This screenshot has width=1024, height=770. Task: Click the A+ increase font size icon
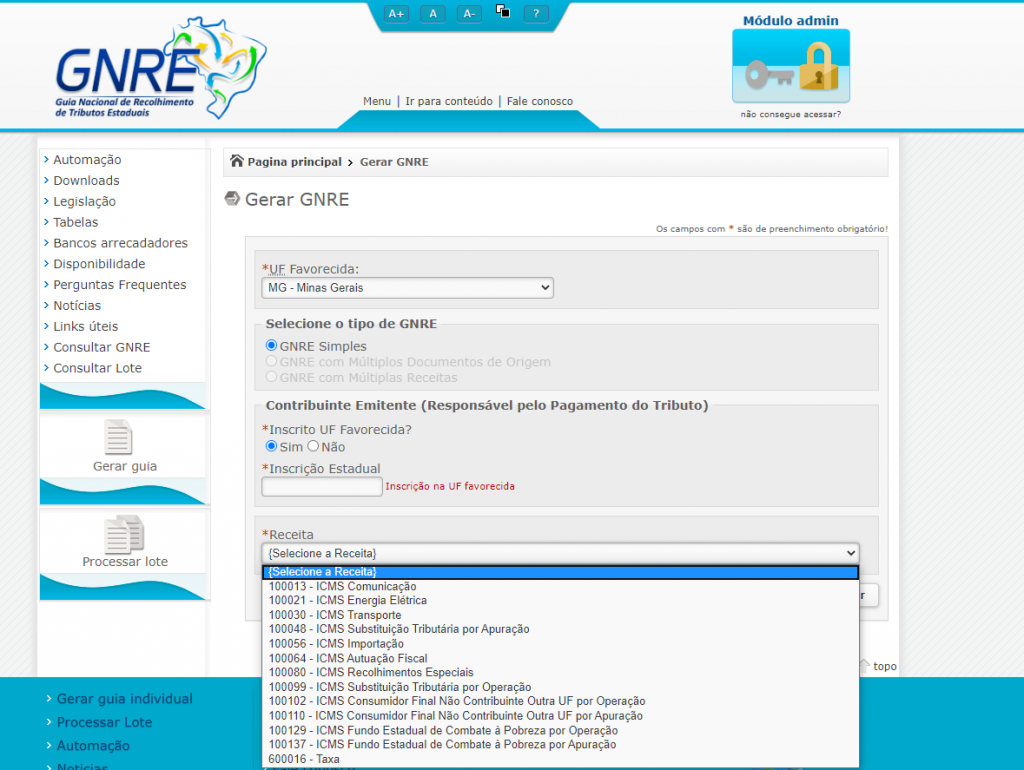point(396,13)
